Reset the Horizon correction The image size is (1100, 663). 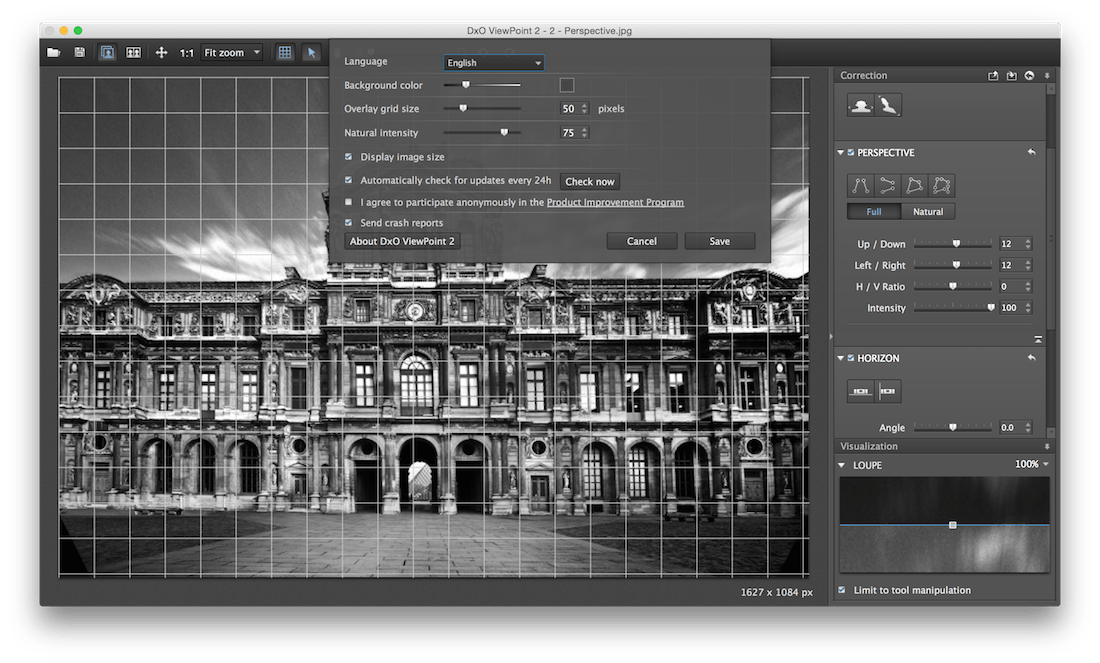[x=1031, y=358]
